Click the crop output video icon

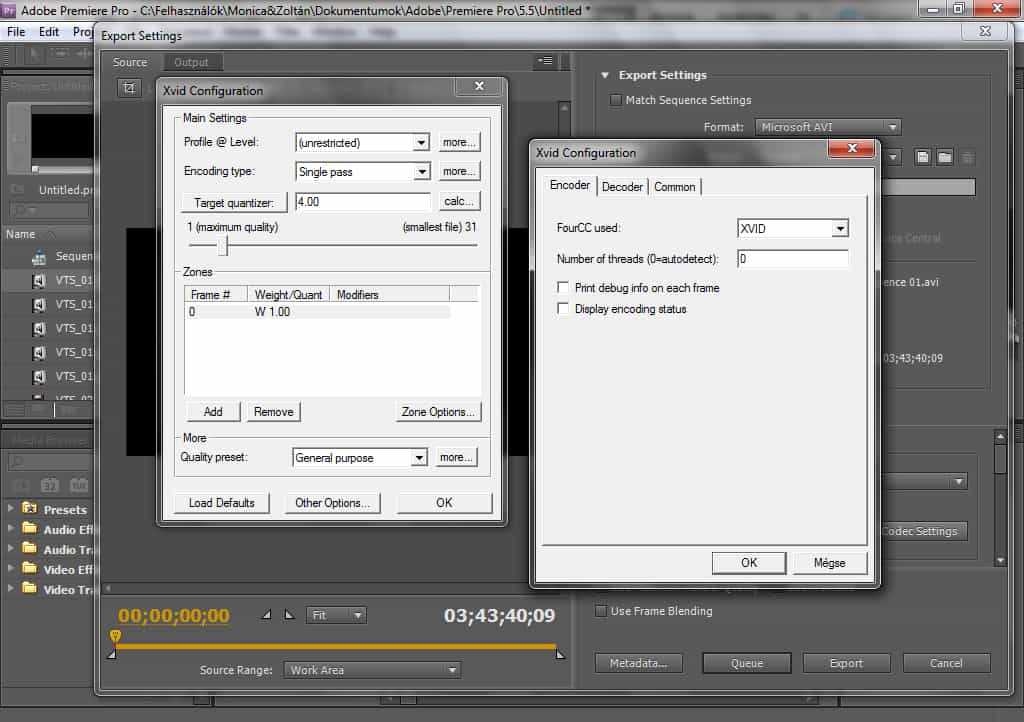coord(129,88)
